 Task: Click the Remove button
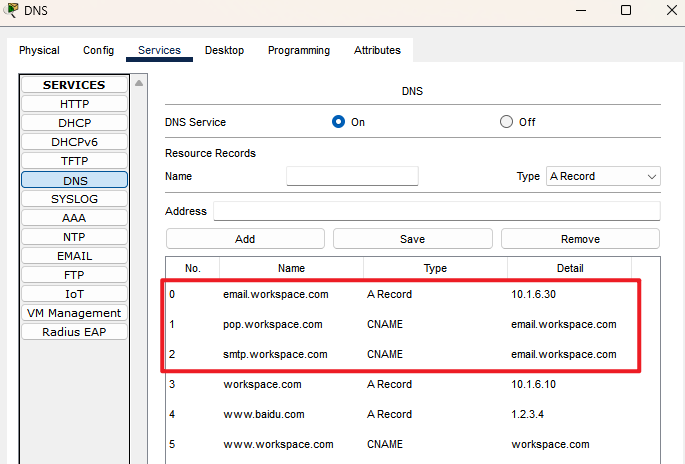click(x=580, y=239)
